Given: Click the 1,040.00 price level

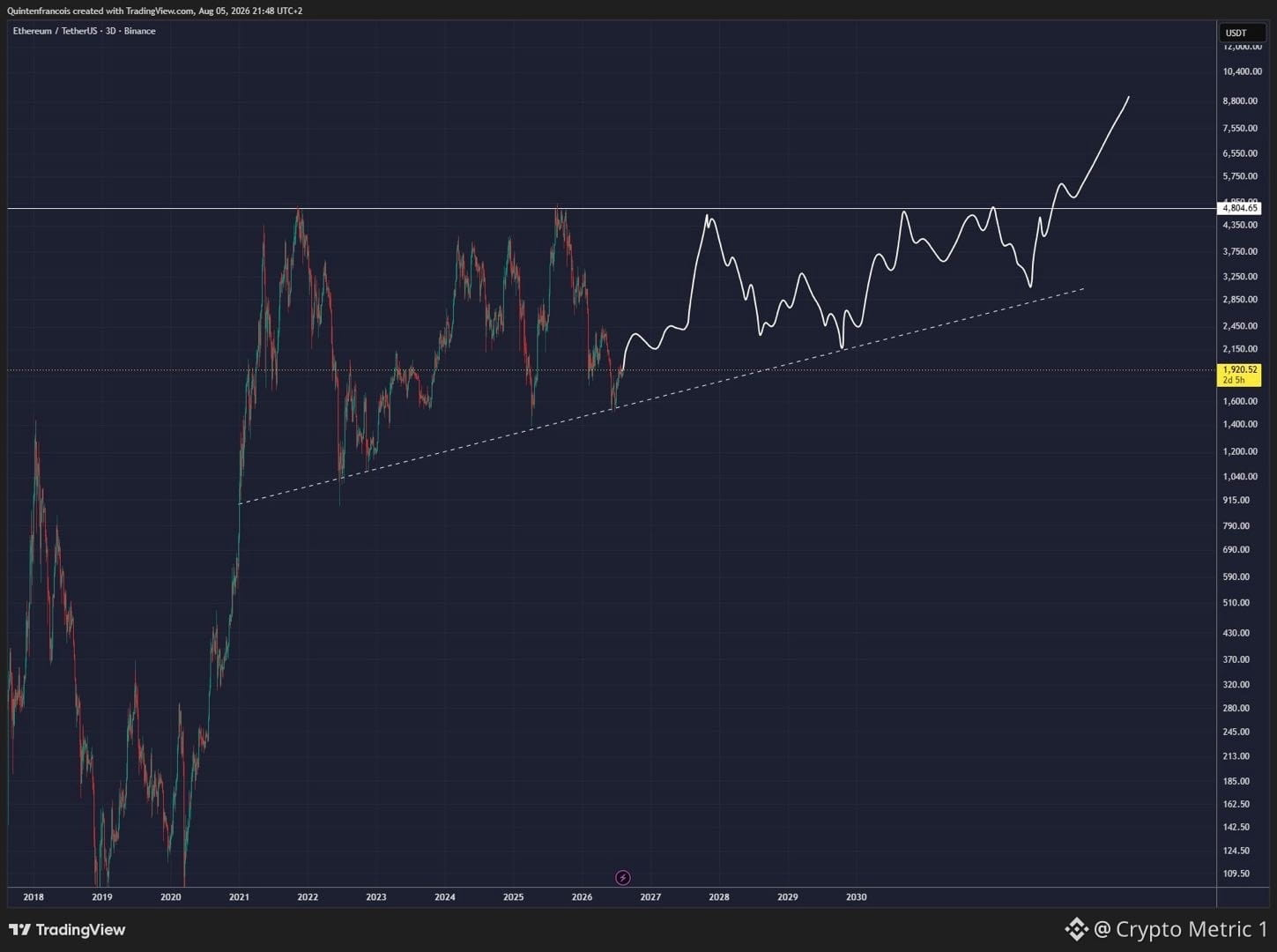Looking at the screenshot, I should [x=1240, y=477].
